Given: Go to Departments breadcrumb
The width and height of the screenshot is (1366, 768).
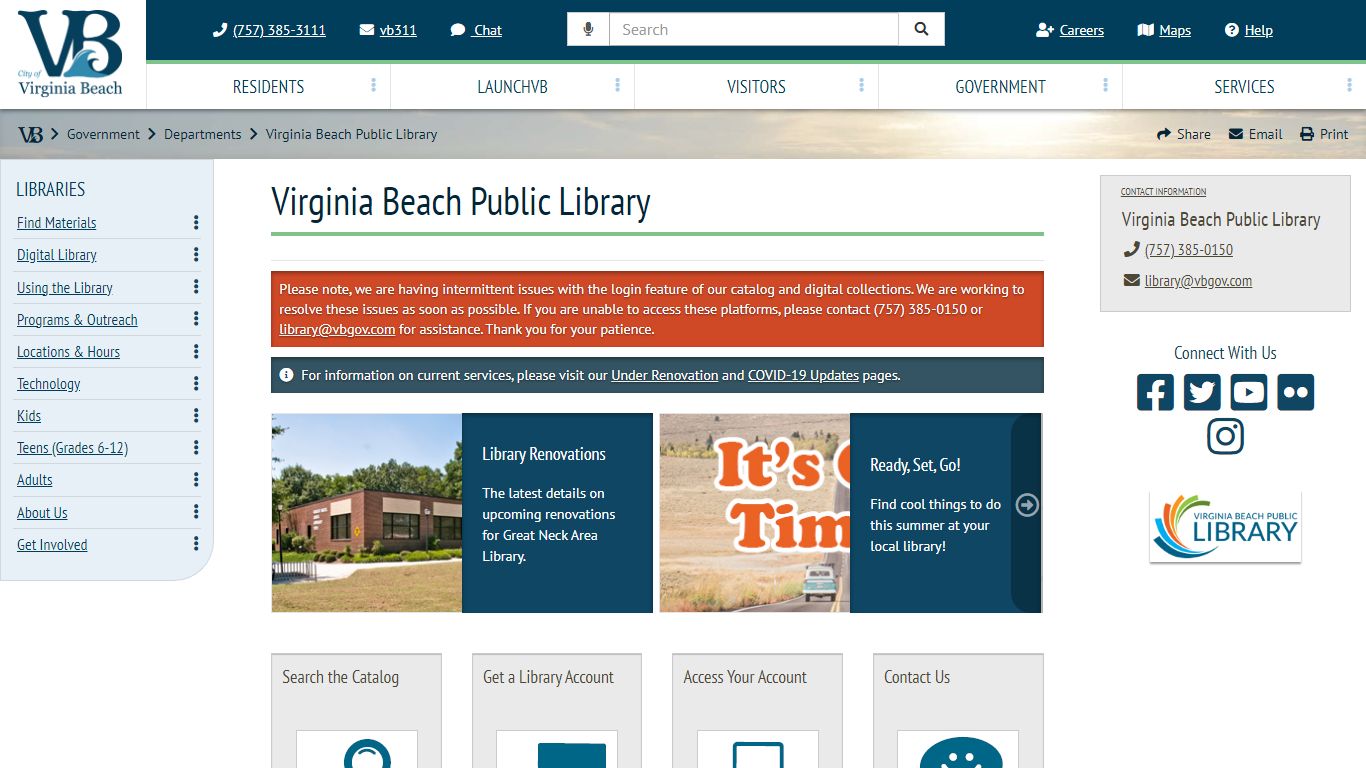Looking at the screenshot, I should (203, 134).
